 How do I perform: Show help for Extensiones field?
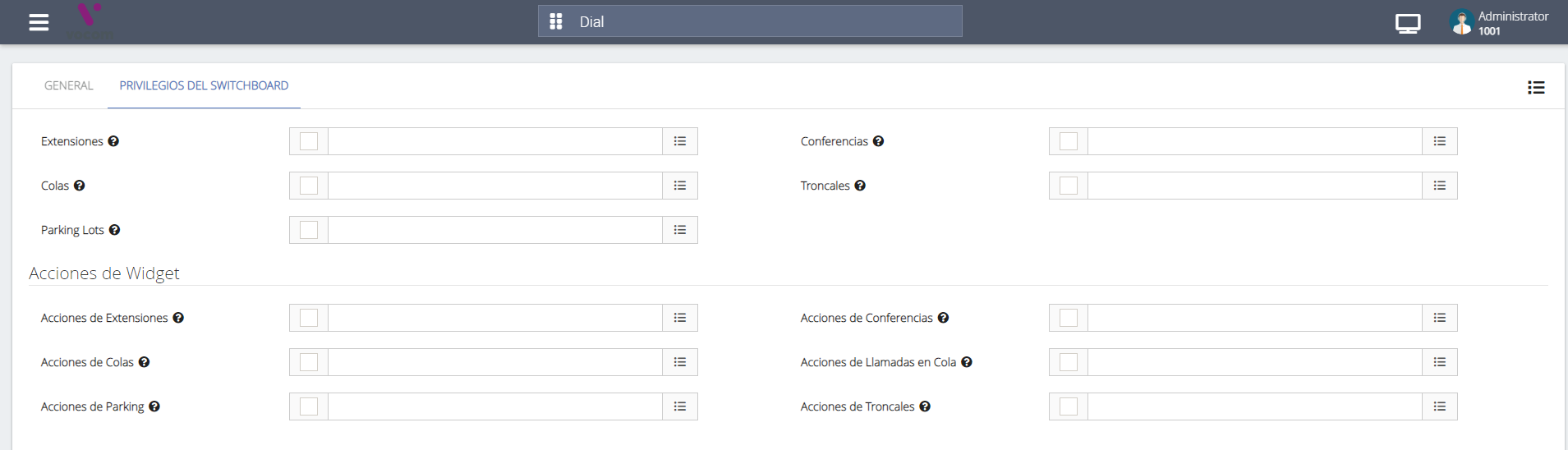tap(113, 141)
